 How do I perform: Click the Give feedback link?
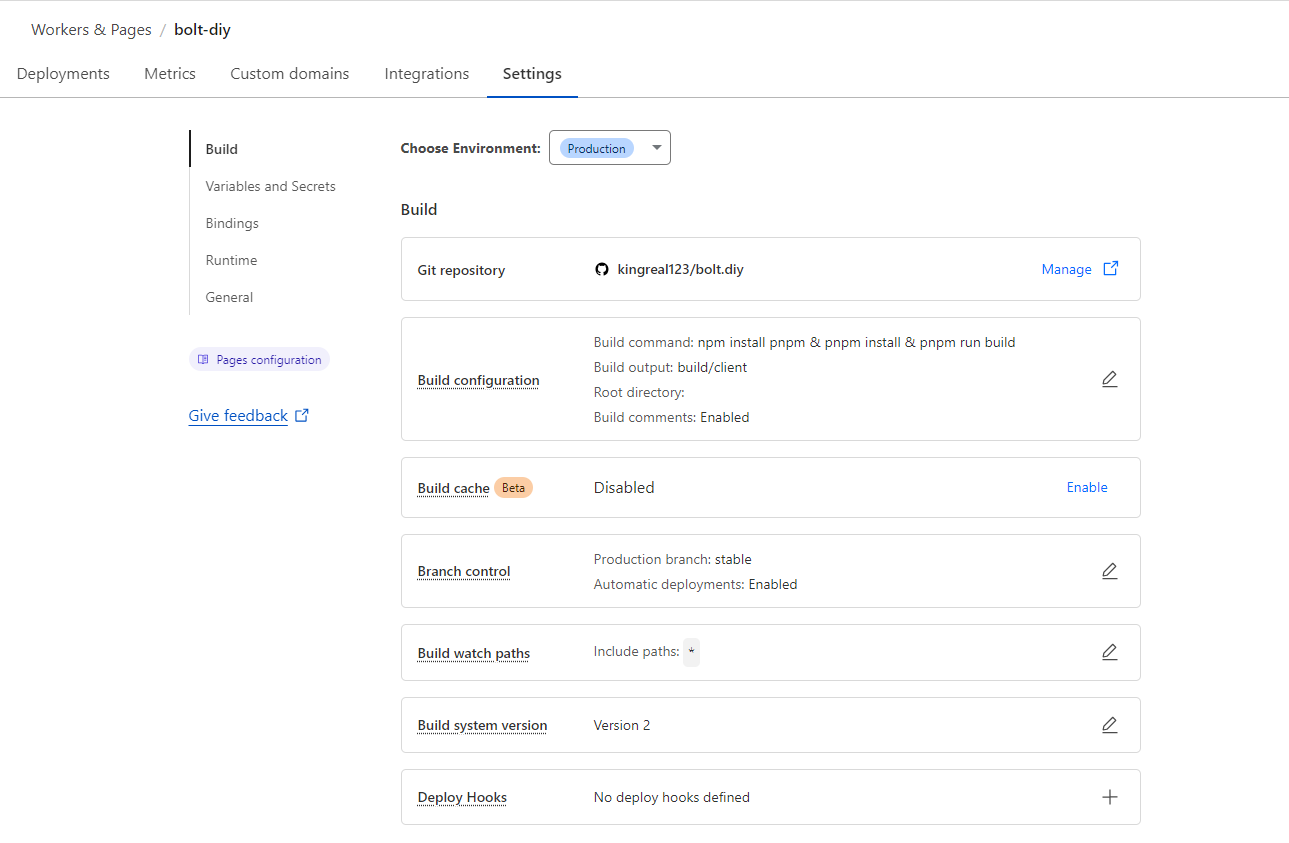point(238,415)
